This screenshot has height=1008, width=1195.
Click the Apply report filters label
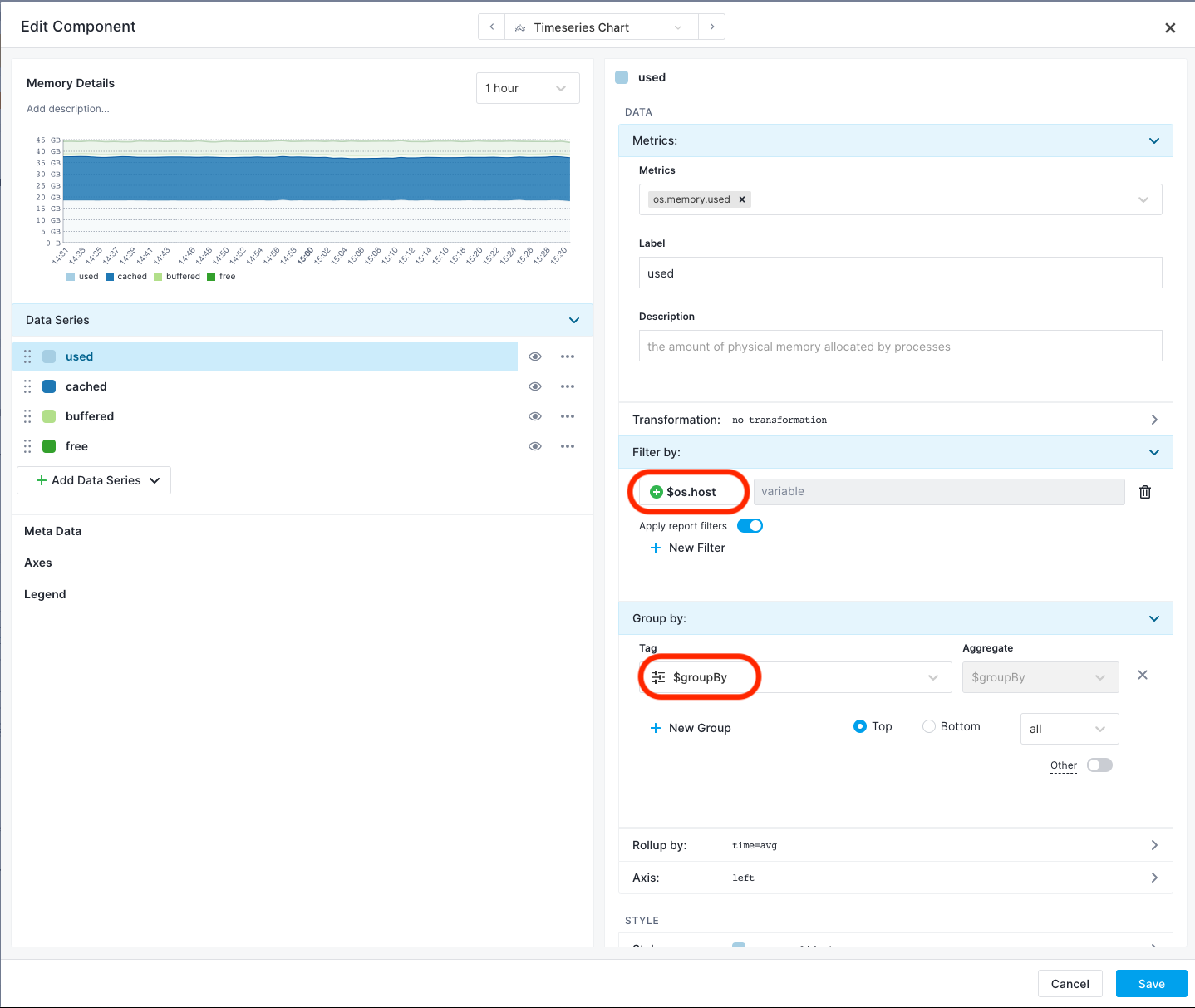point(683,526)
